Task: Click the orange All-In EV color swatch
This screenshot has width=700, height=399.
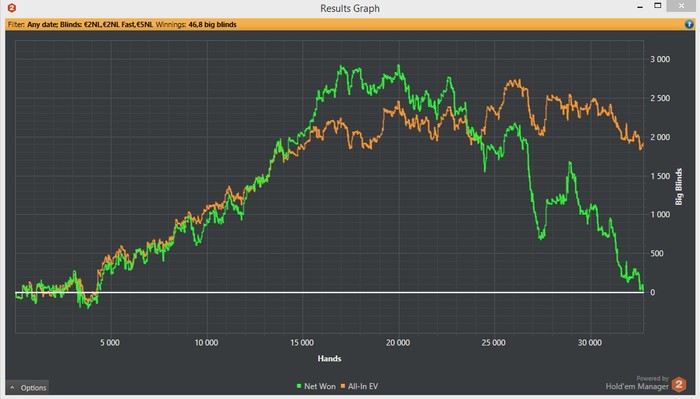Action: tap(343, 386)
